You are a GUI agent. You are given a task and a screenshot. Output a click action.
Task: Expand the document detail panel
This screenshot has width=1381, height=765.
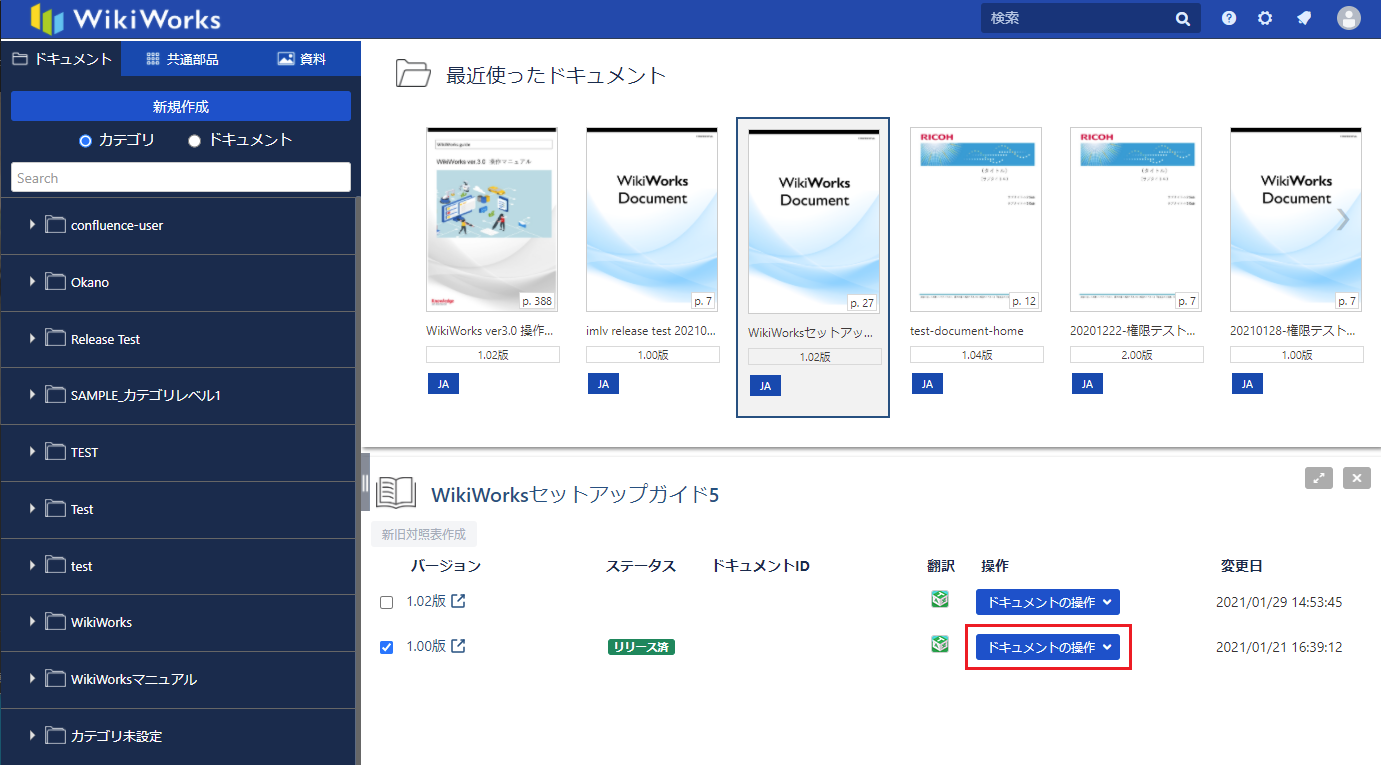[1319, 478]
